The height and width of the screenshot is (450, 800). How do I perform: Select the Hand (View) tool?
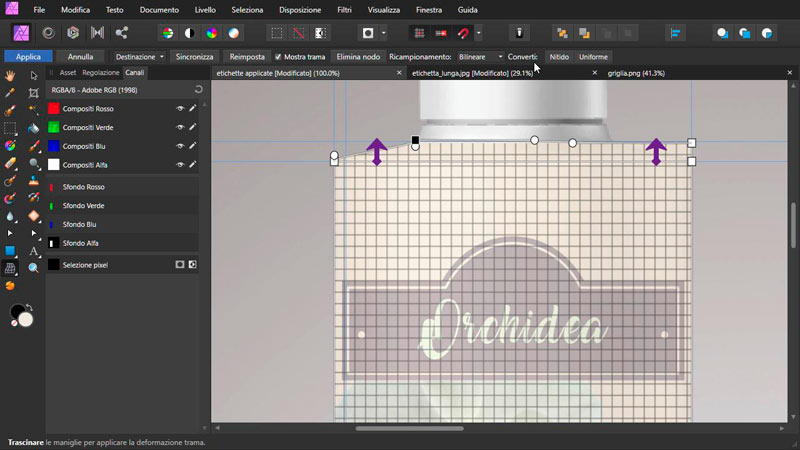click(10, 76)
